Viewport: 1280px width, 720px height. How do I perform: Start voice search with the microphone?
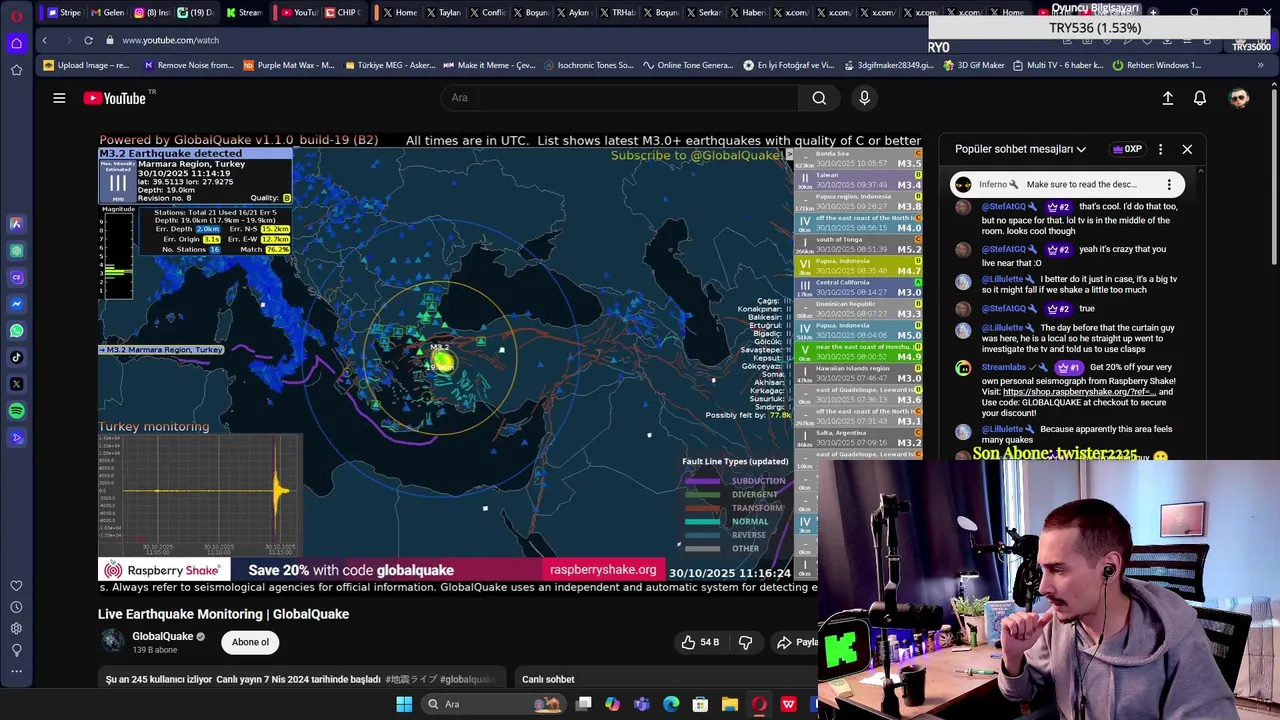click(865, 98)
